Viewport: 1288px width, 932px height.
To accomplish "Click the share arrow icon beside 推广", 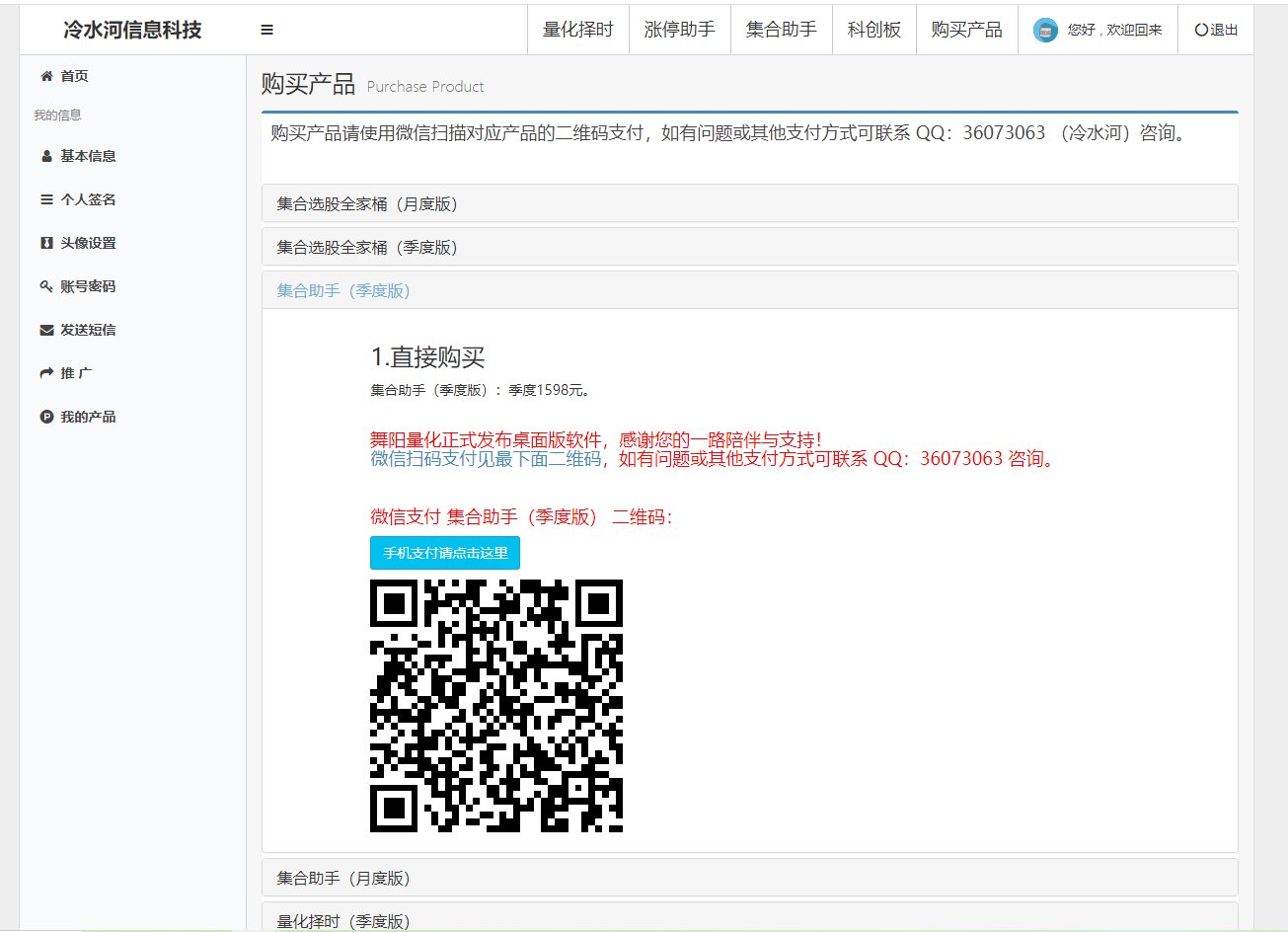I will coord(46,373).
